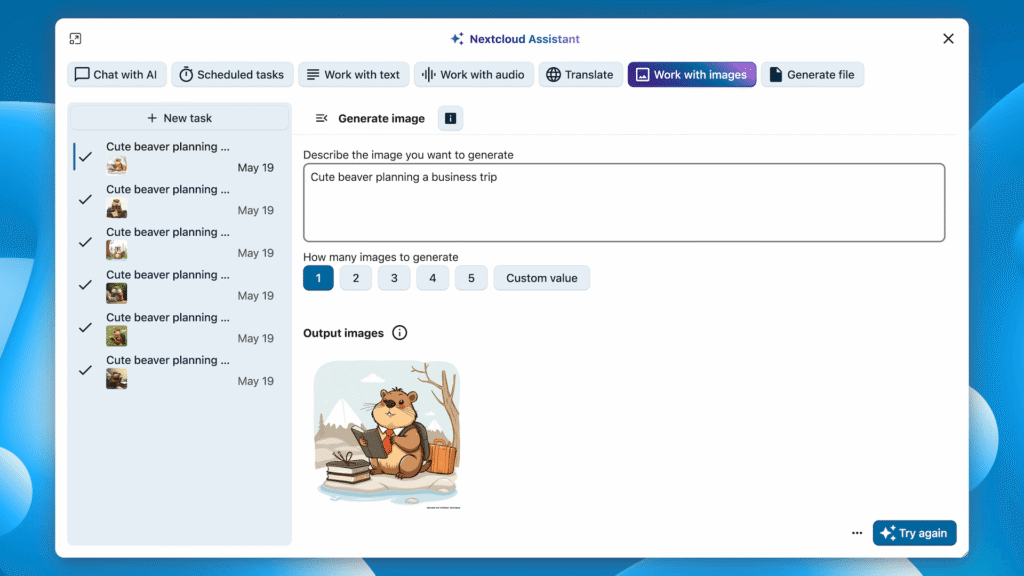
Task: Close the Nextcloud Assistant dialog
Action: [948, 39]
